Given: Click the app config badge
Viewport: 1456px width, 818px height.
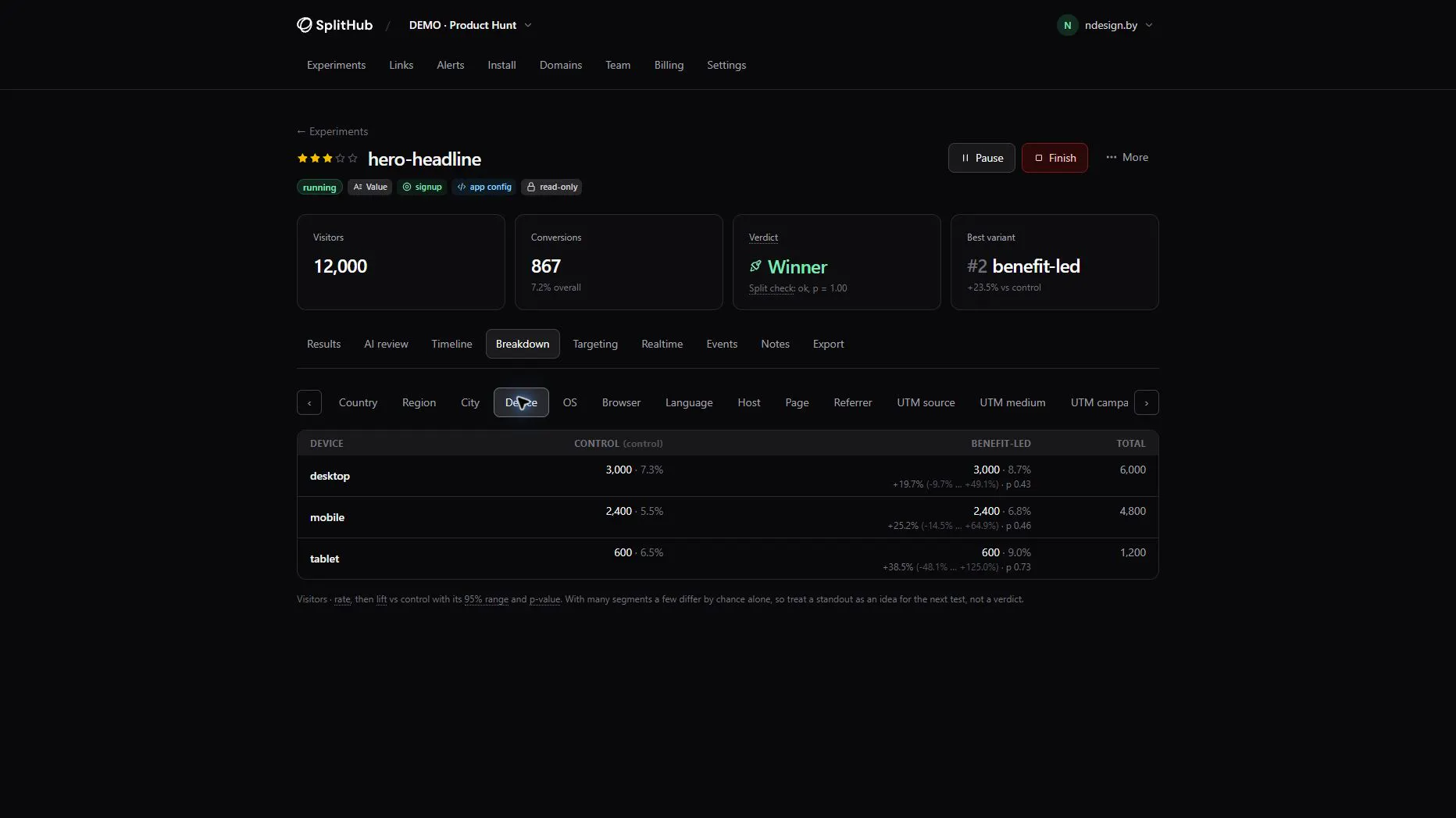Looking at the screenshot, I should point(484,187).
